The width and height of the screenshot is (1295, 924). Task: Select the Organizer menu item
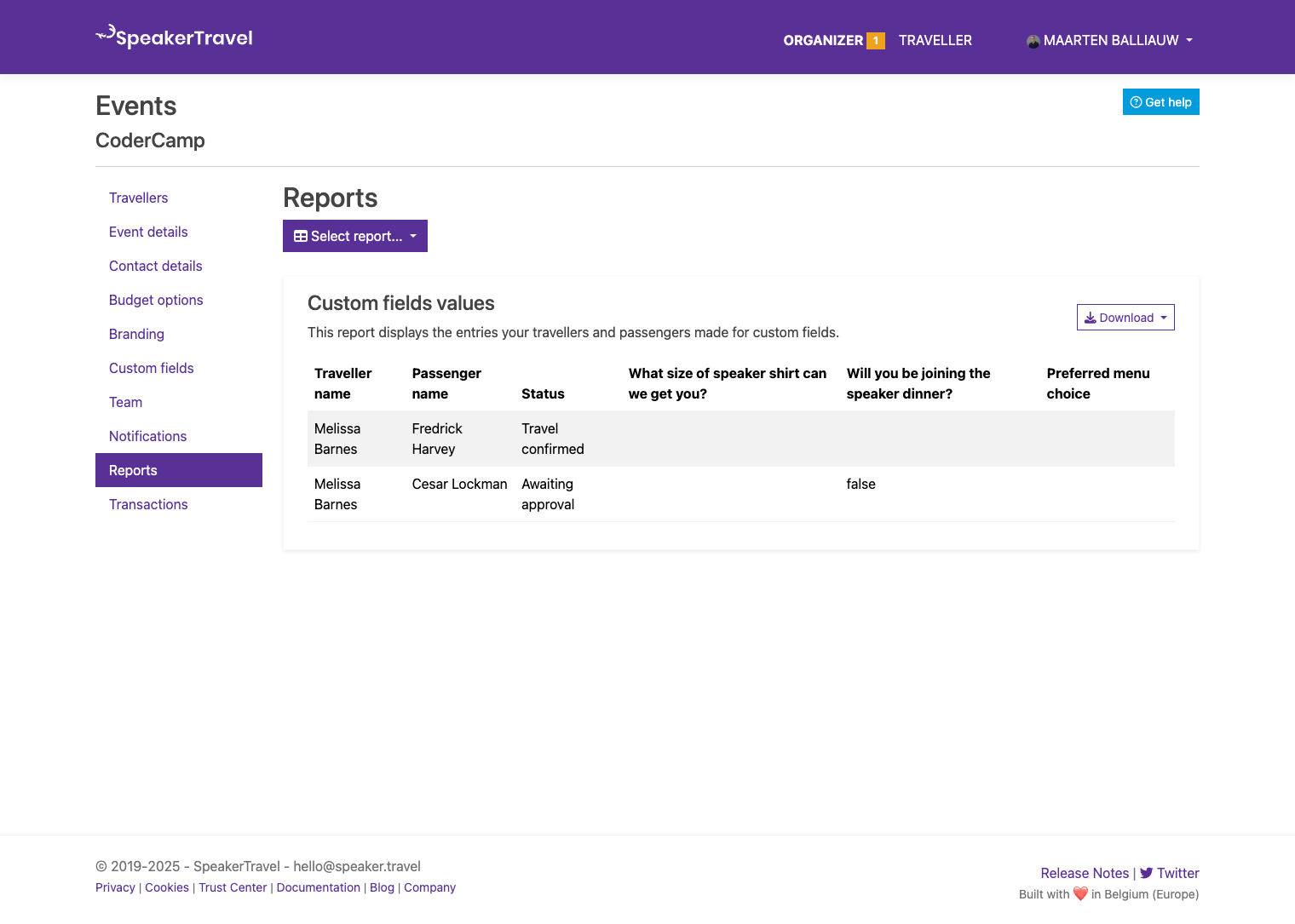[822, 40]
